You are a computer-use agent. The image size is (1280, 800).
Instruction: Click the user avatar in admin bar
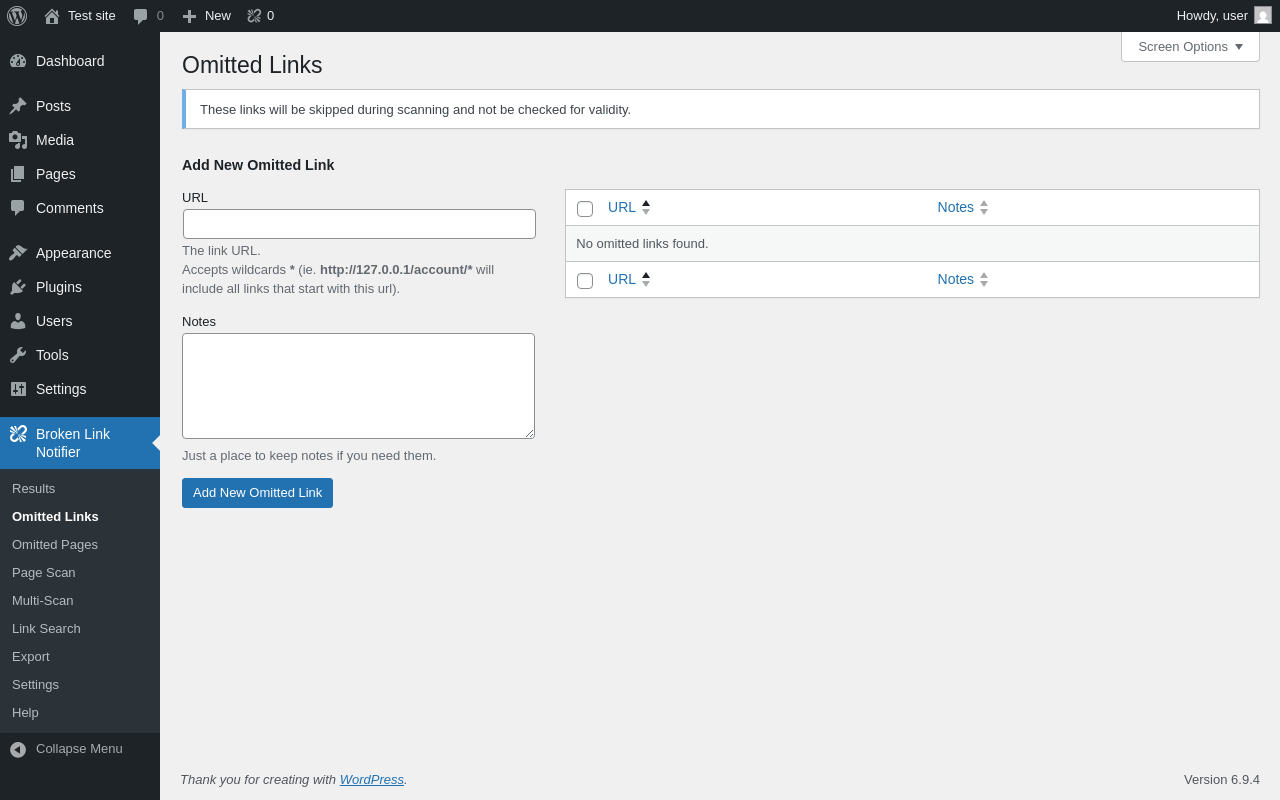(1263, 15)
